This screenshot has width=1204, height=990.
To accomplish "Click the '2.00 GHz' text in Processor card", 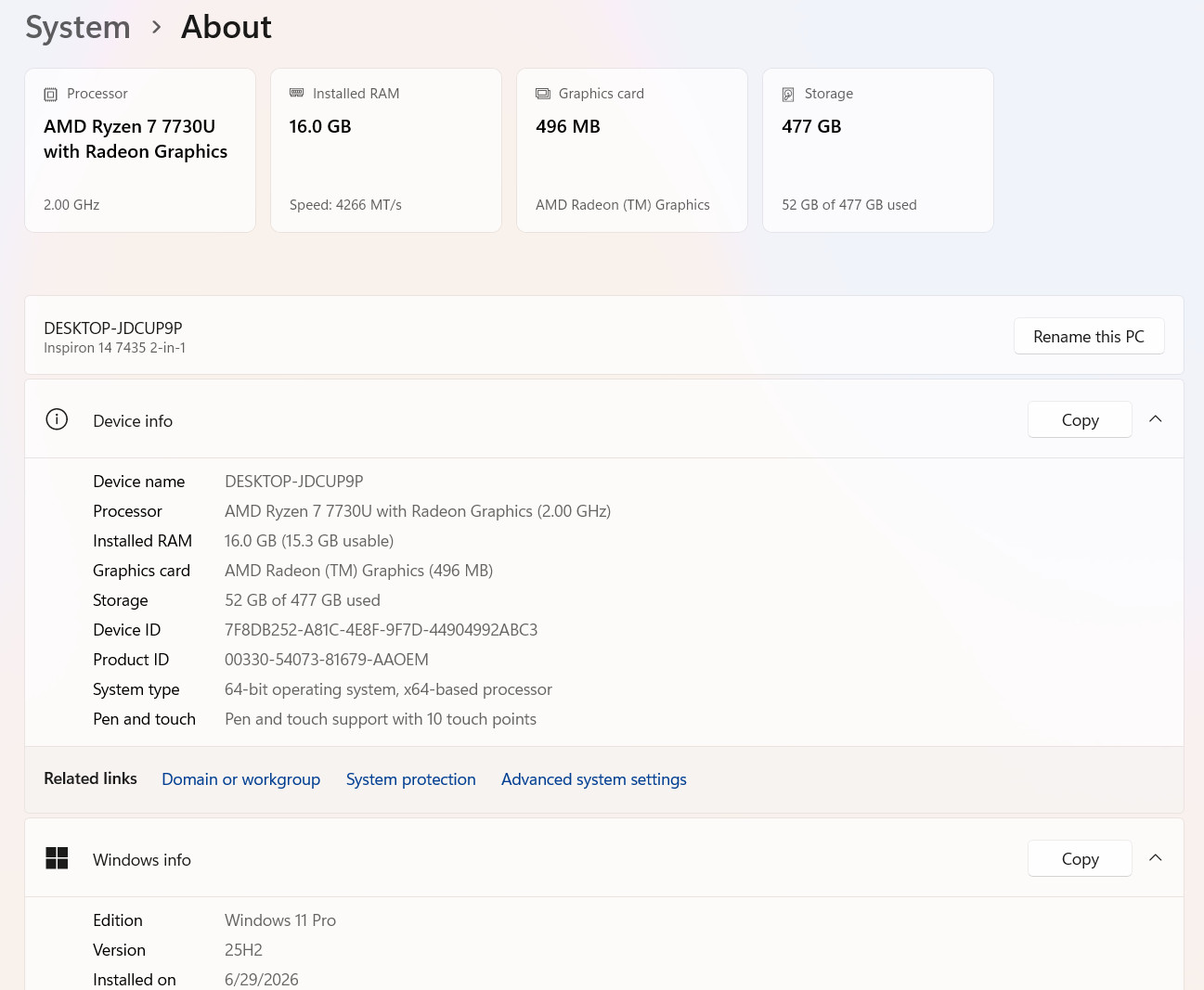I will click(x=71, y=205).
